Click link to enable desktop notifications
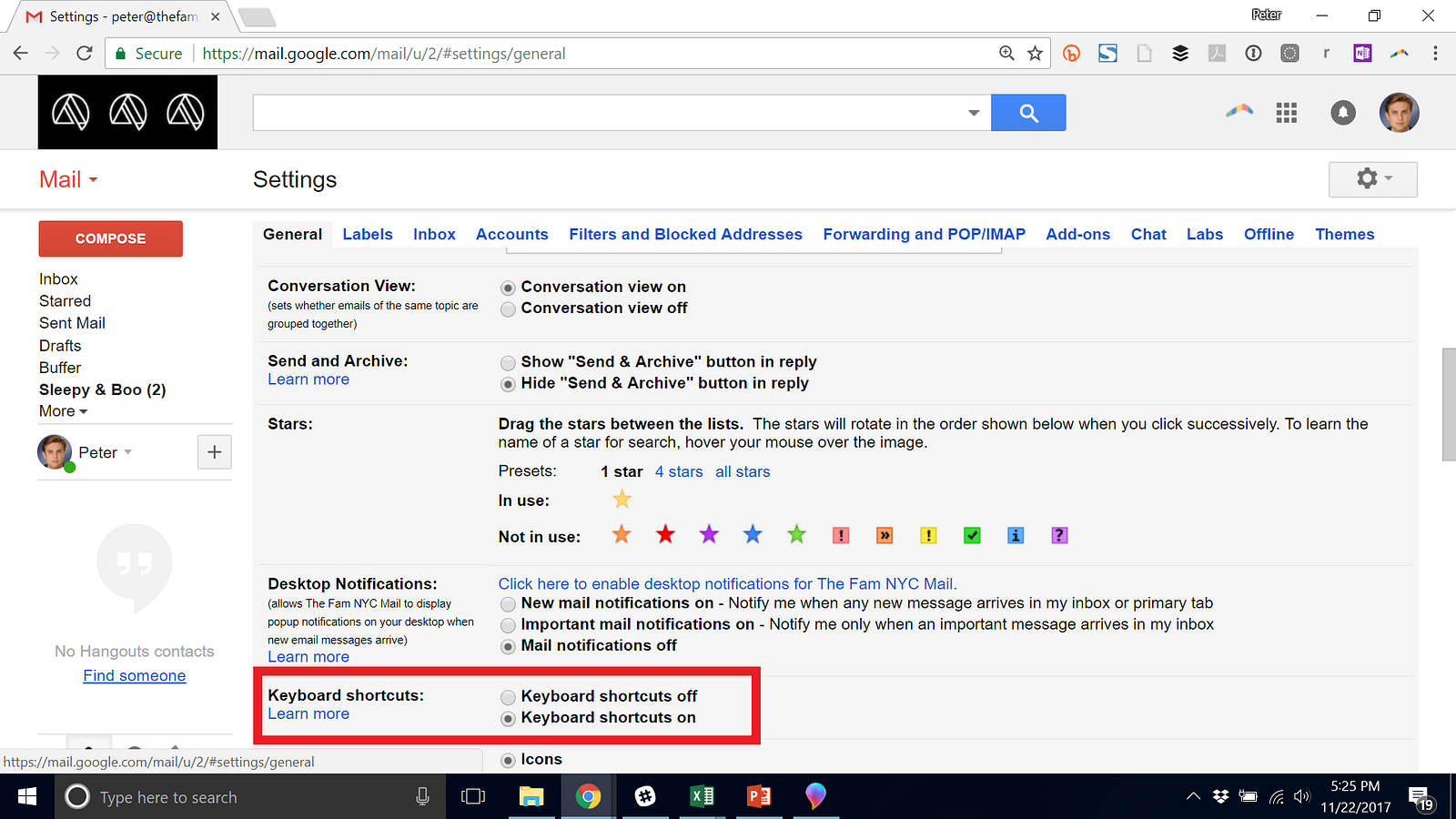 point(728,584)
